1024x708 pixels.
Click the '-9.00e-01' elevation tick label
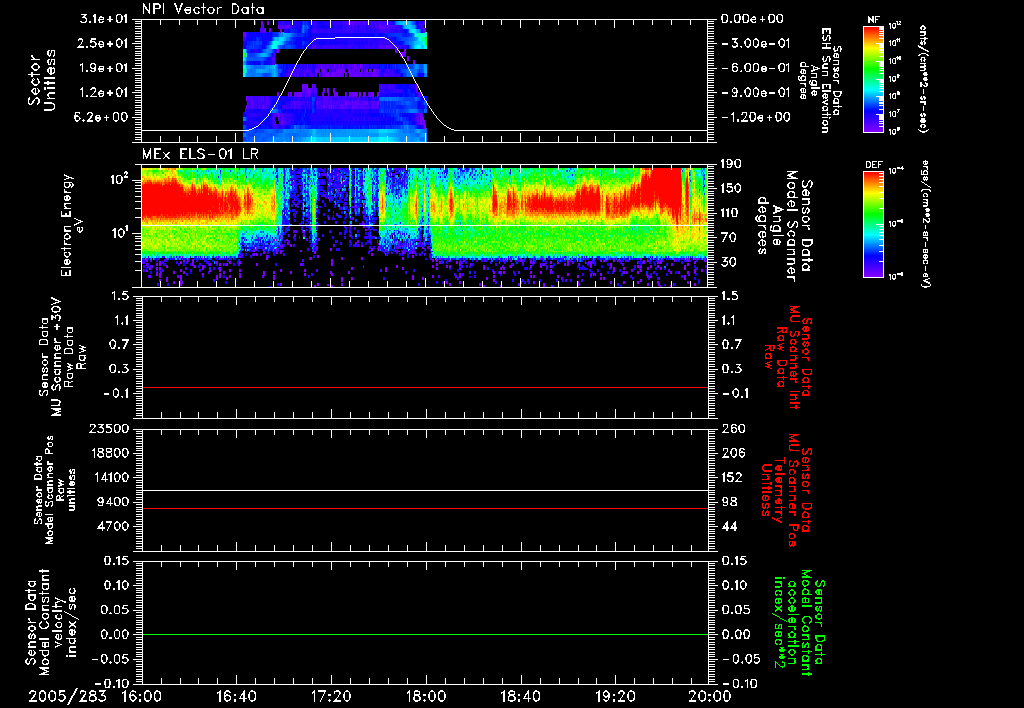pos(756,93)
